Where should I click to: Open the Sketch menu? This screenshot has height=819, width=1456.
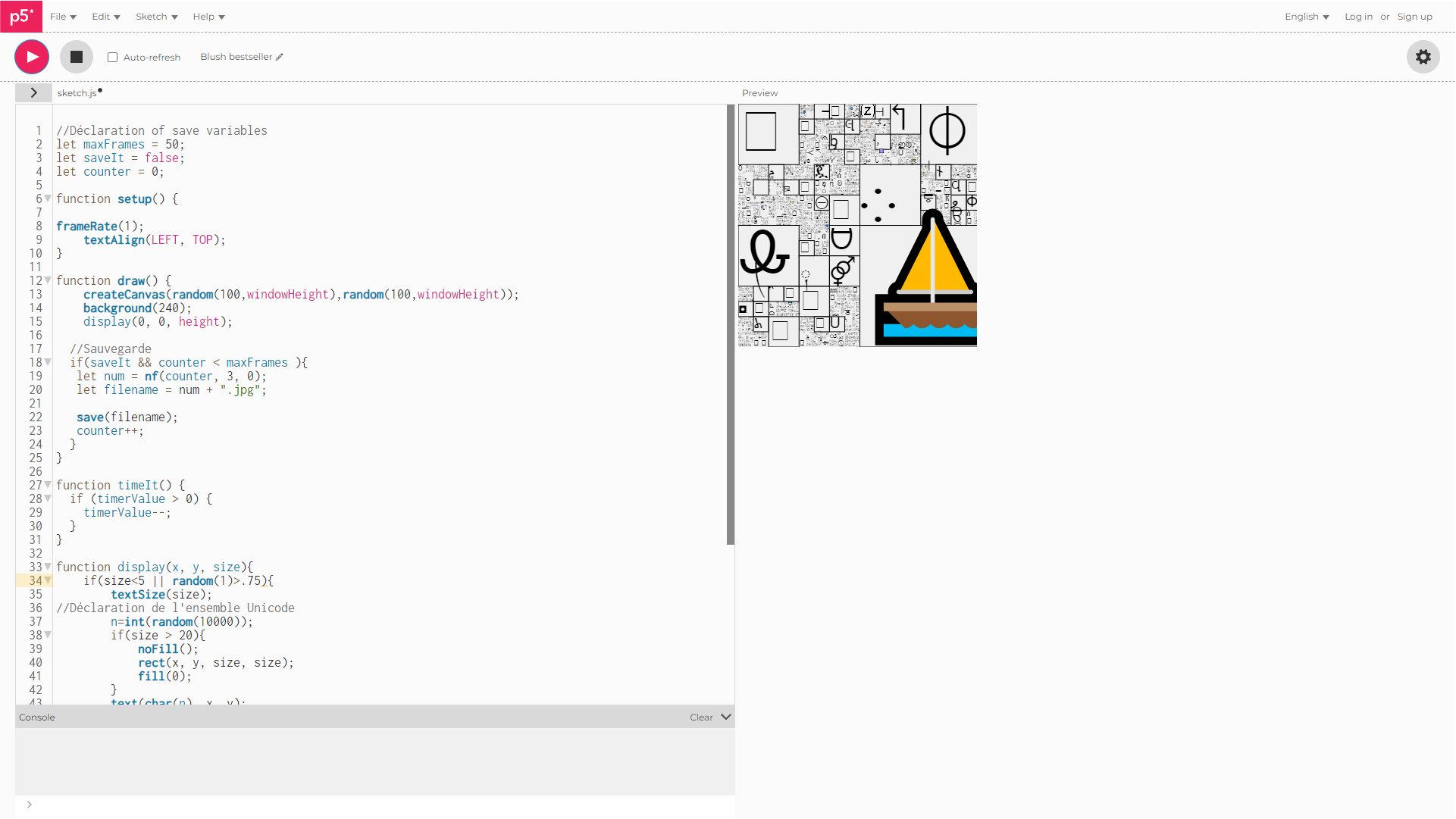tap(156, 17)
